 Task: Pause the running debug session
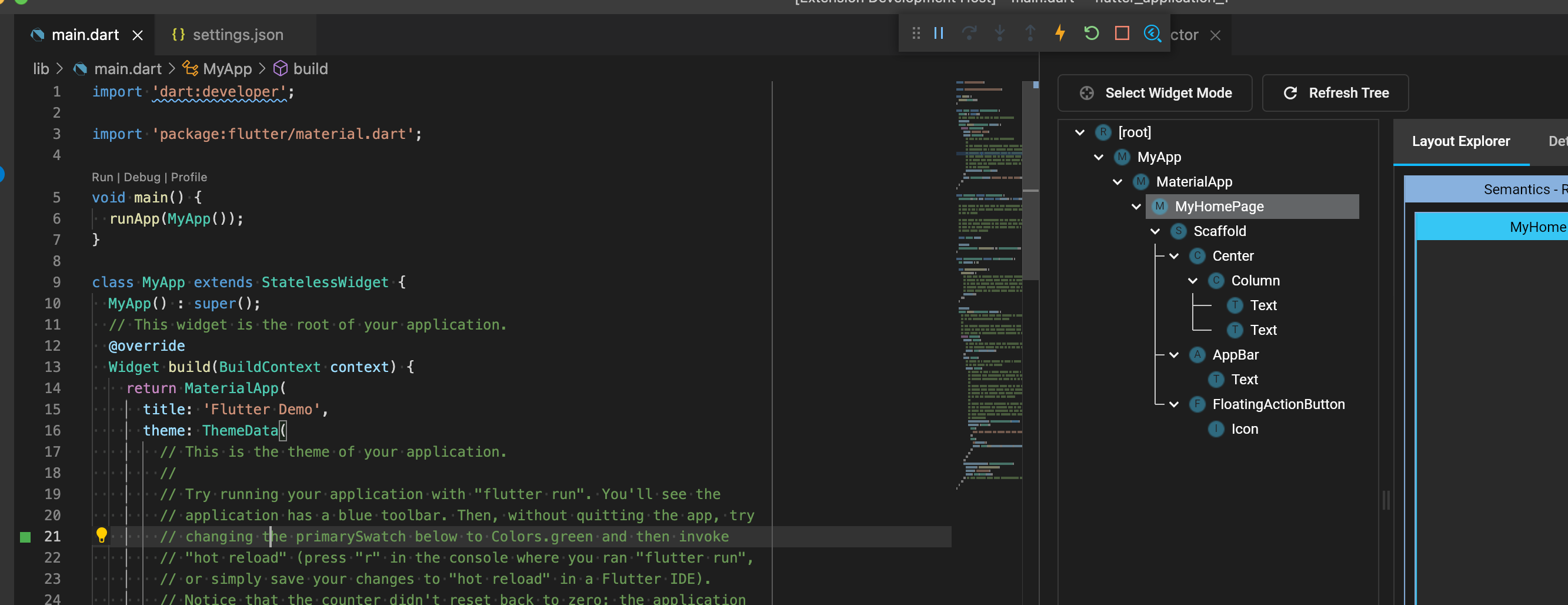tap(938, 34)
